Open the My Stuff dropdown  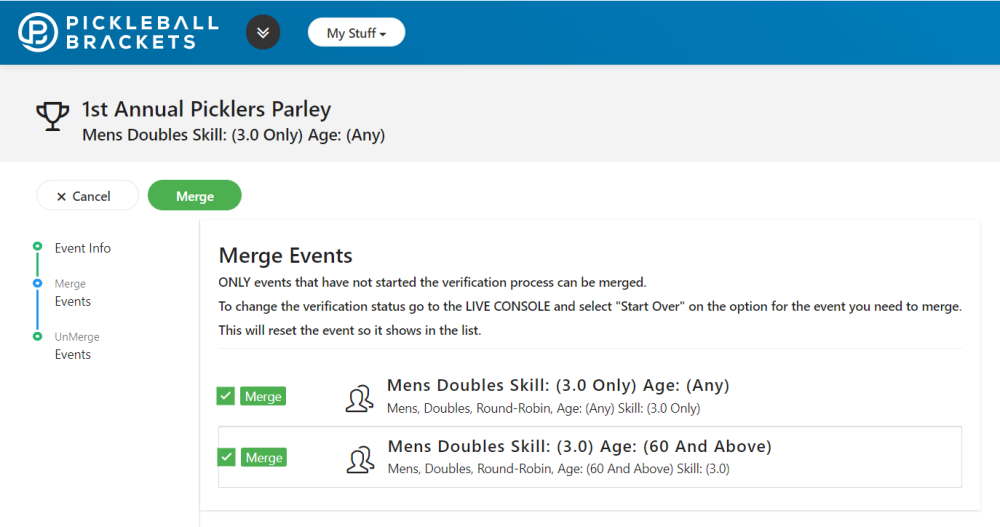[x=356, y=33]
